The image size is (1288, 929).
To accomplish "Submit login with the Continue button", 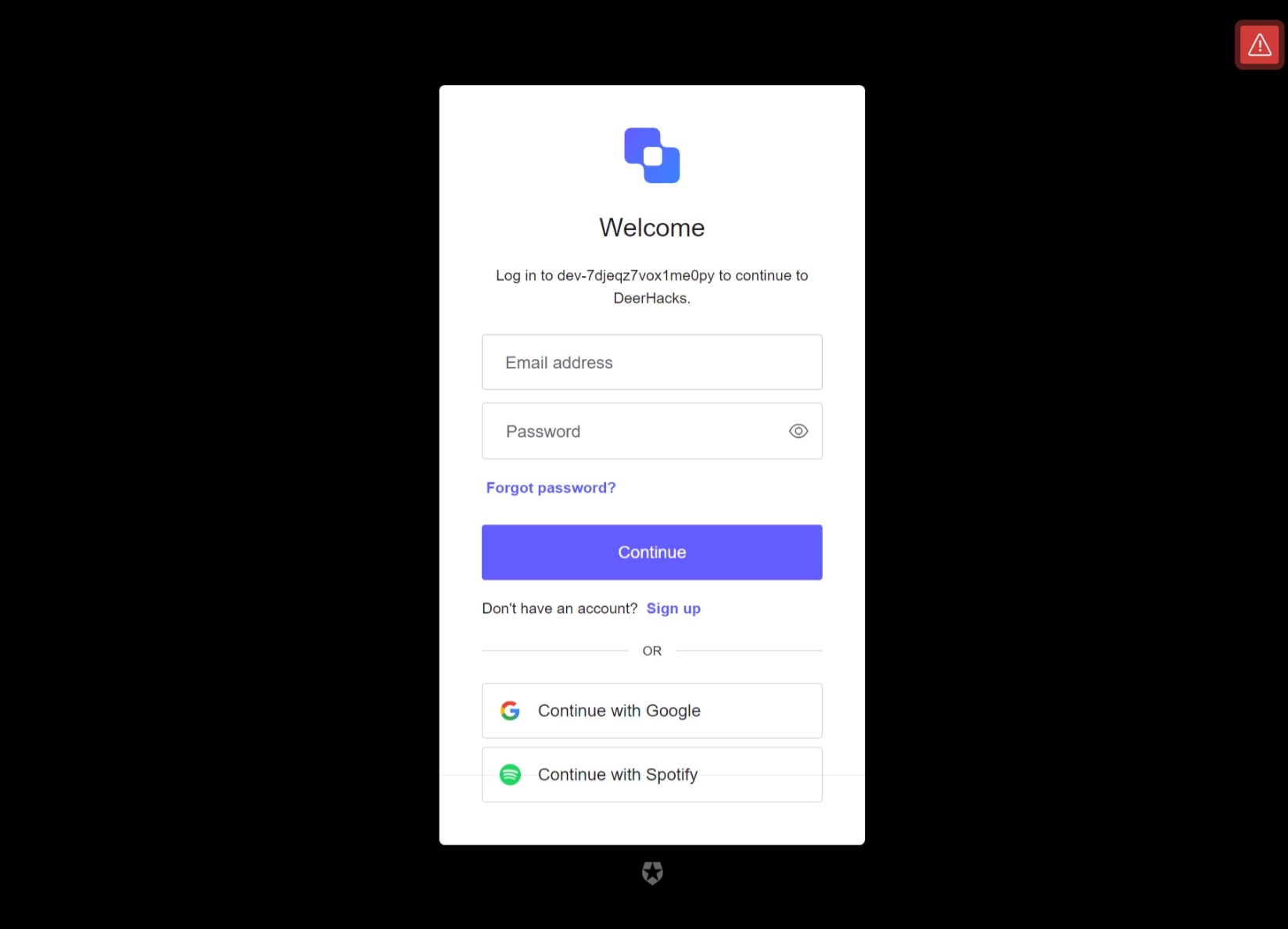I will (651, 552).
